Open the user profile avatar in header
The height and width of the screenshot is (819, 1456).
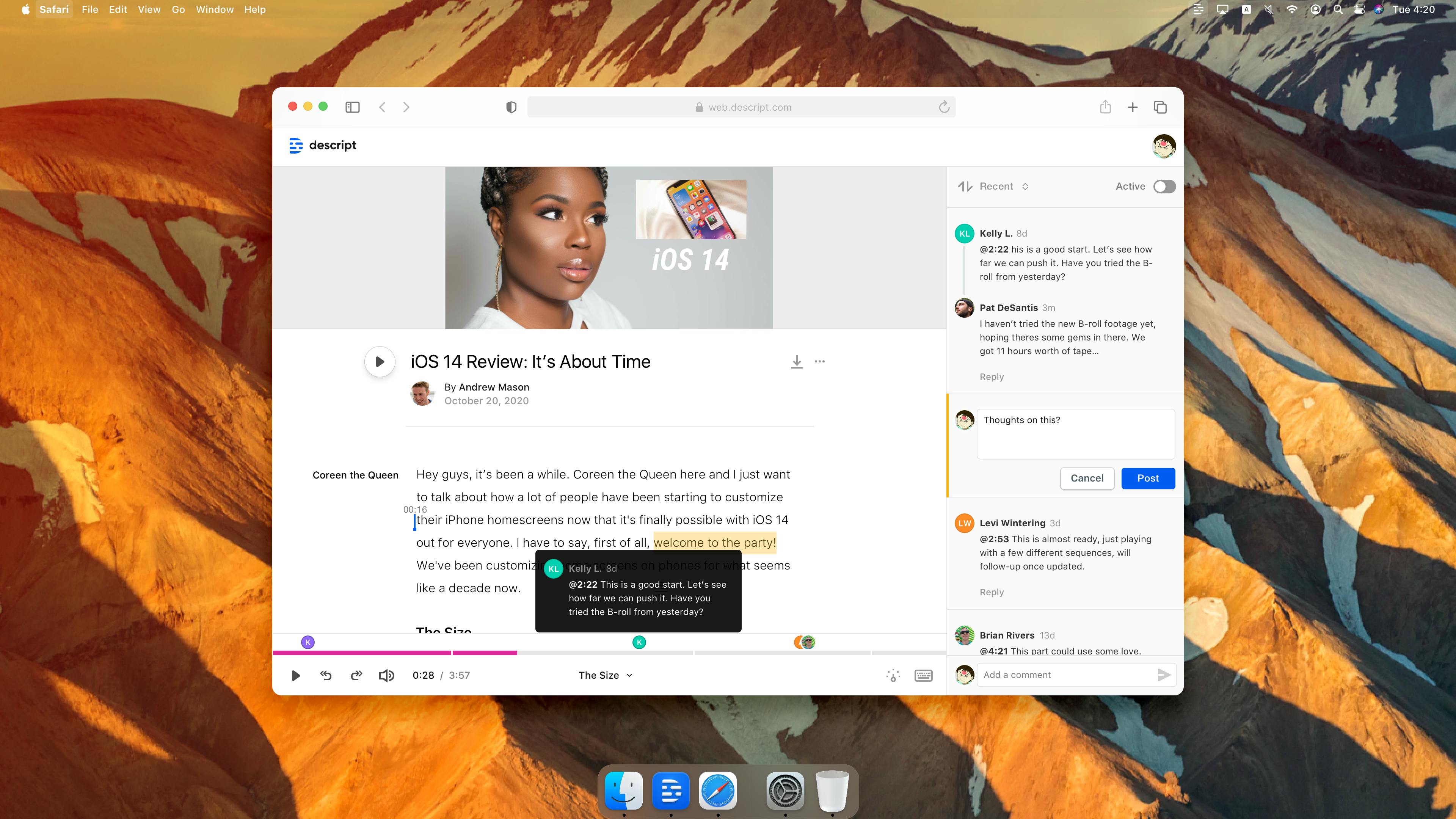pyautogui.click(x=1164, y=146)
